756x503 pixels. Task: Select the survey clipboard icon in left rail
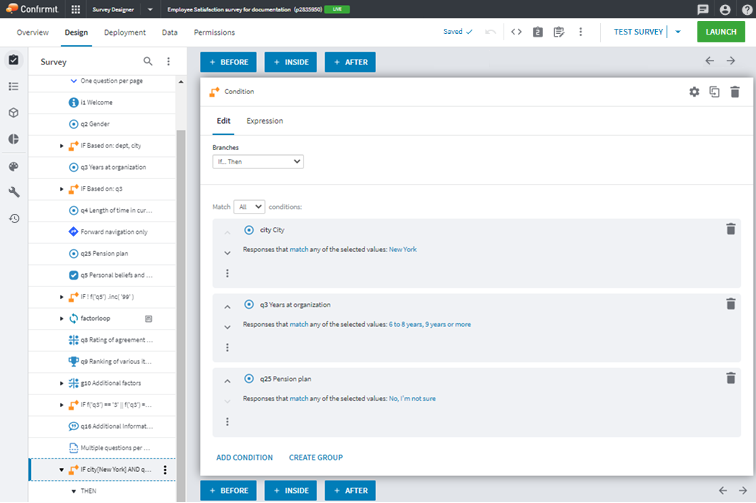(14, 60)
